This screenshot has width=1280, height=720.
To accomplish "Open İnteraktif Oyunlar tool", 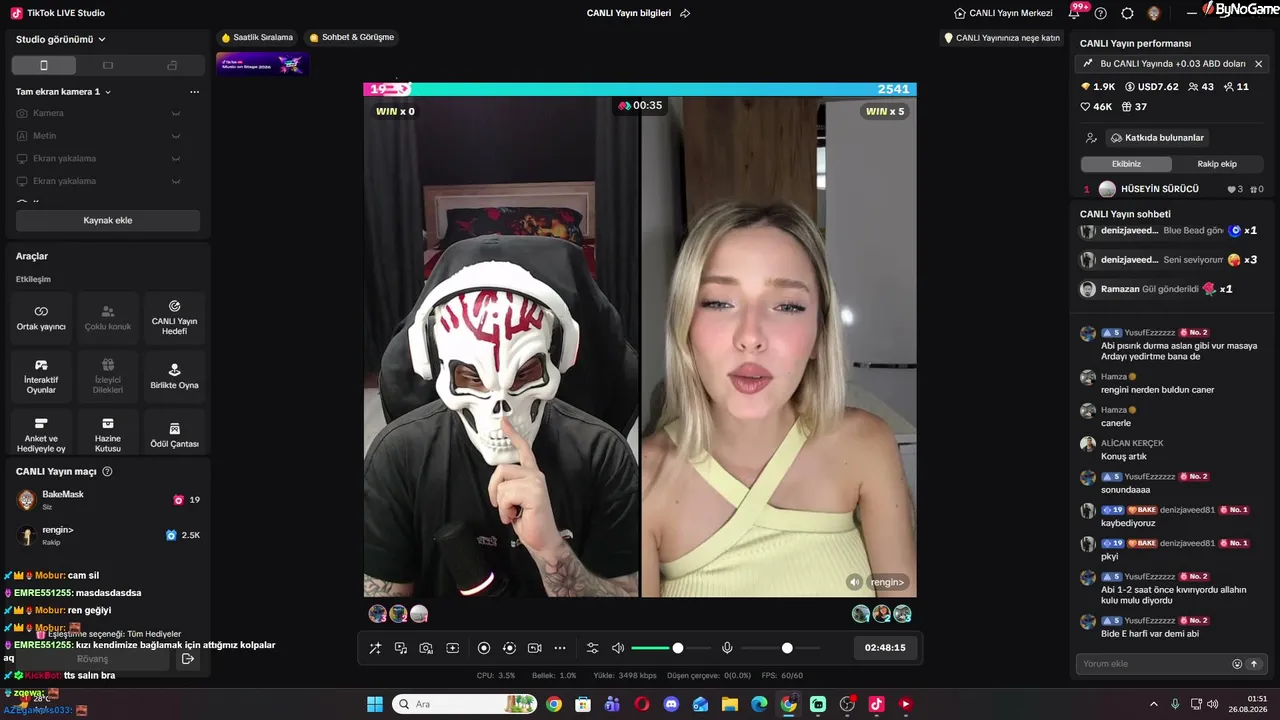I will 41,376.
